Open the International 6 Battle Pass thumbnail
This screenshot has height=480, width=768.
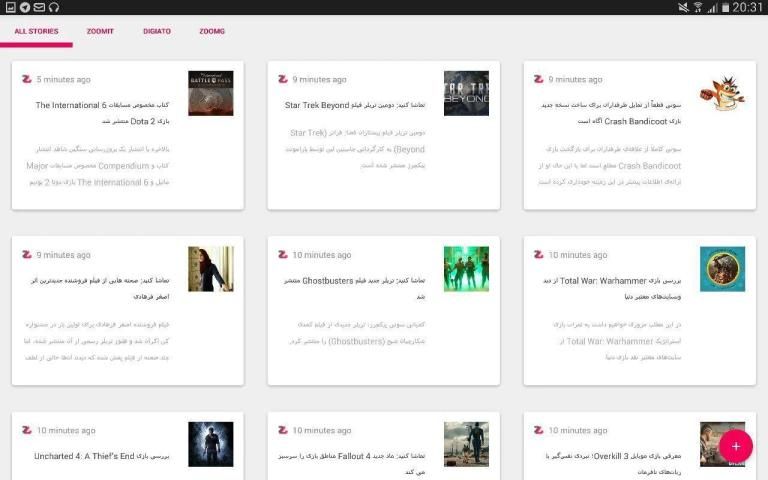point(210,93)
